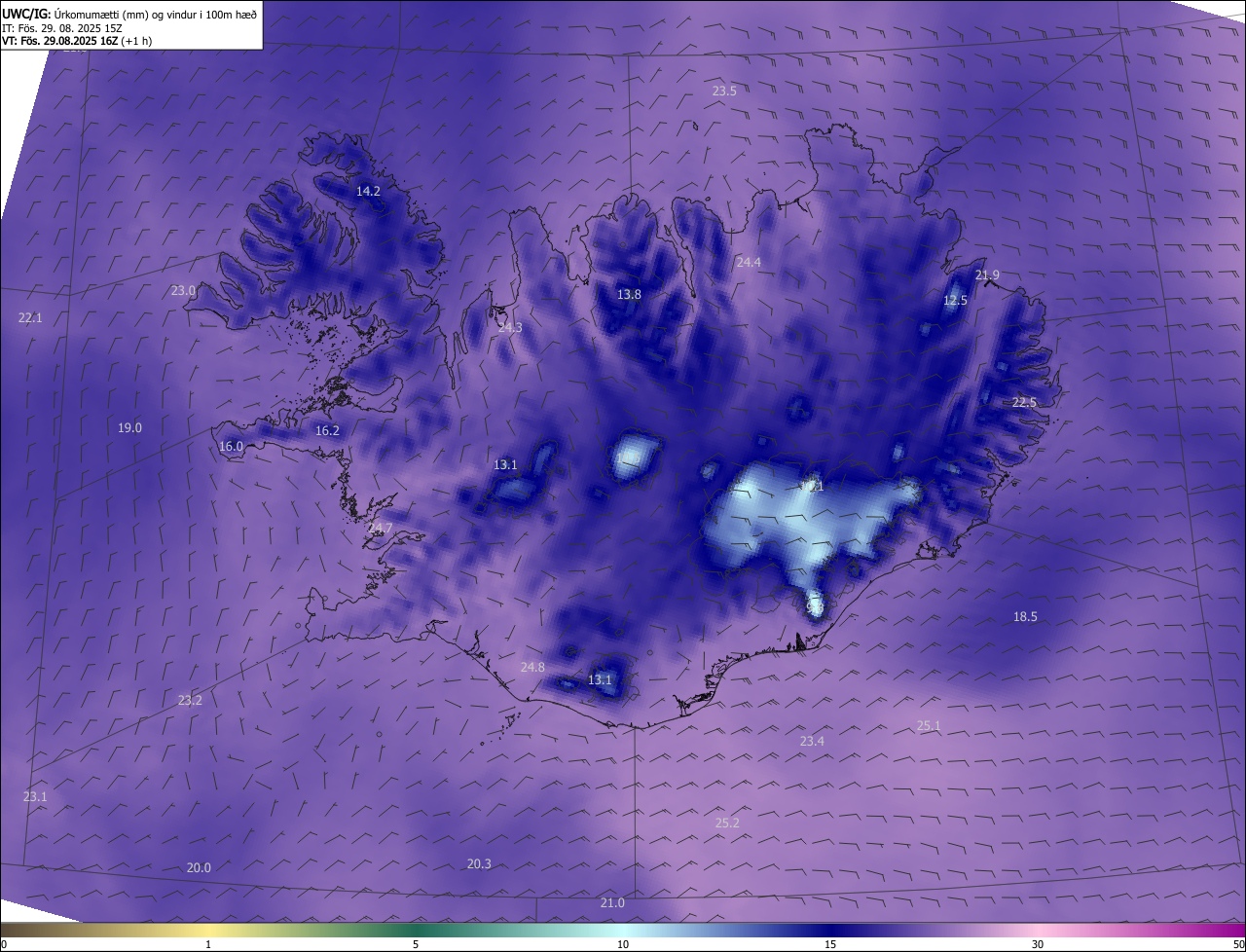The height and width of the screenshot is (952, 1246).
Task: Click the 24.3 value label
Action: [510, 328]
